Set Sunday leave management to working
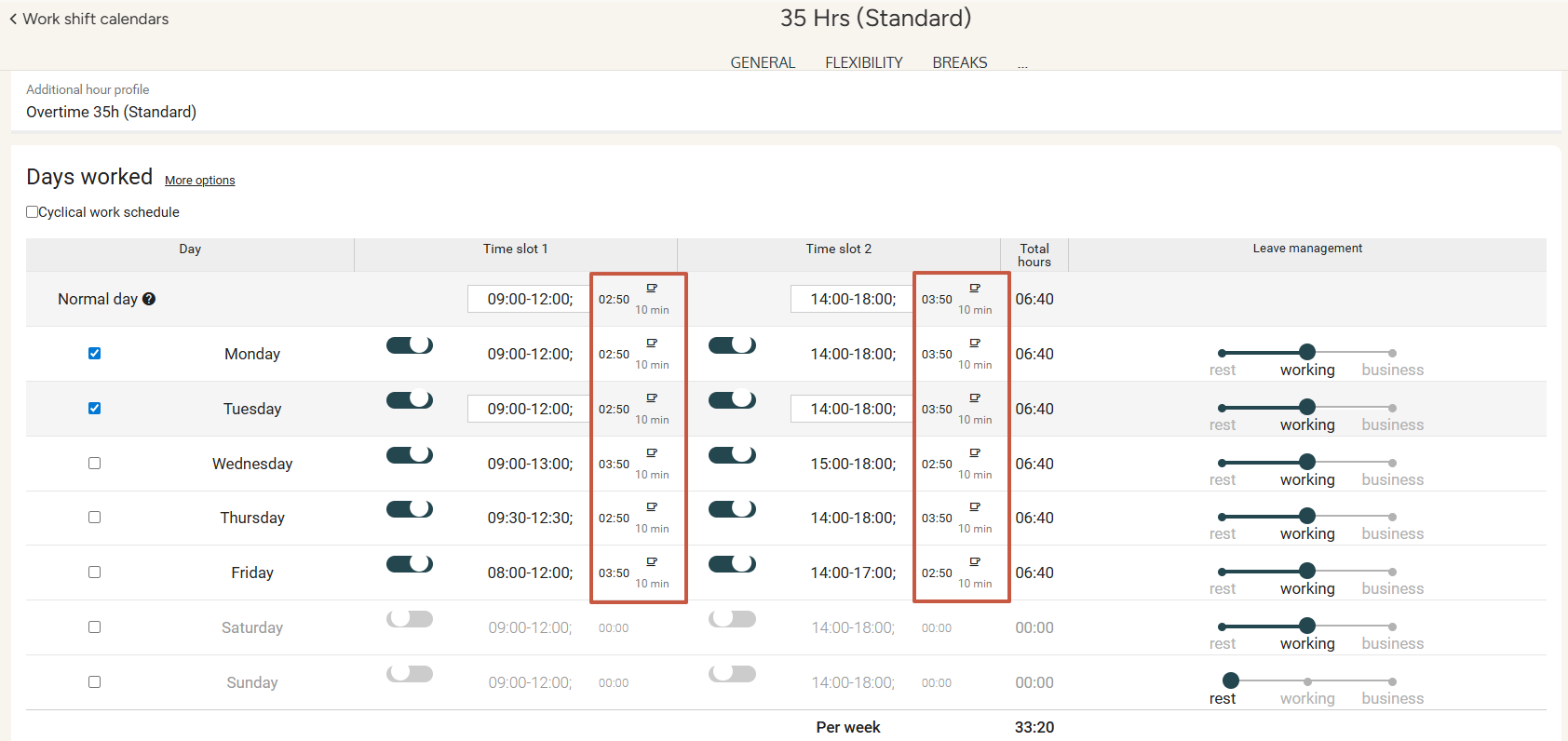Image resolution: width=1568 pixels, height=741 pixels. tap(1307, 682)
